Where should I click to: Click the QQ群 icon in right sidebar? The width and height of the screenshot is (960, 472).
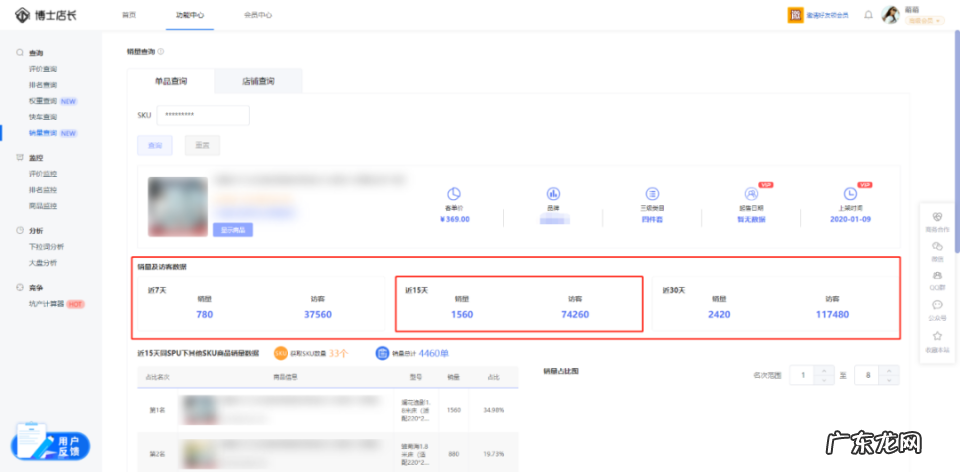click(x=936, y=274)
